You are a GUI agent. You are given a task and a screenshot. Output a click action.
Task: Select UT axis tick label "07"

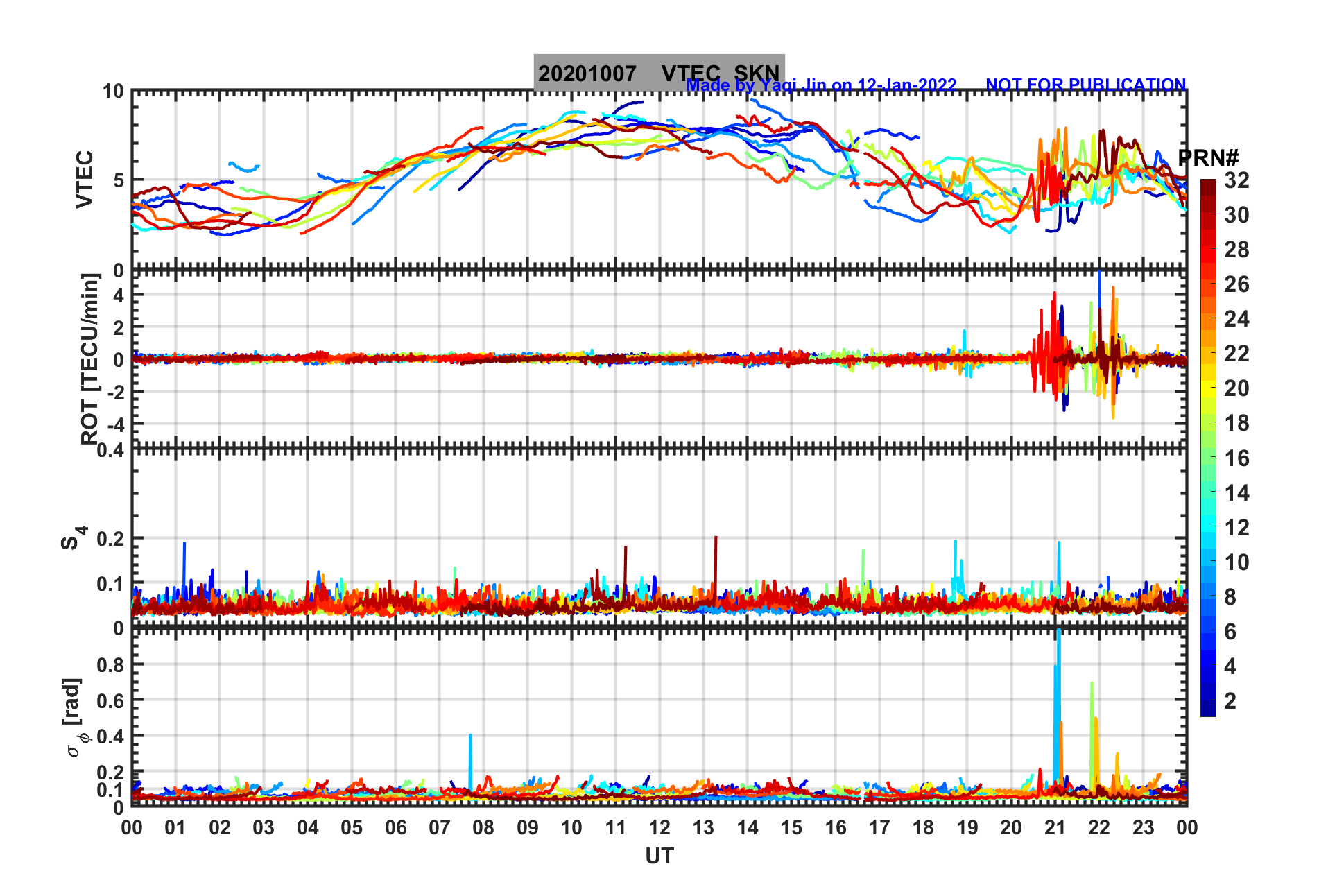point(440,827)
